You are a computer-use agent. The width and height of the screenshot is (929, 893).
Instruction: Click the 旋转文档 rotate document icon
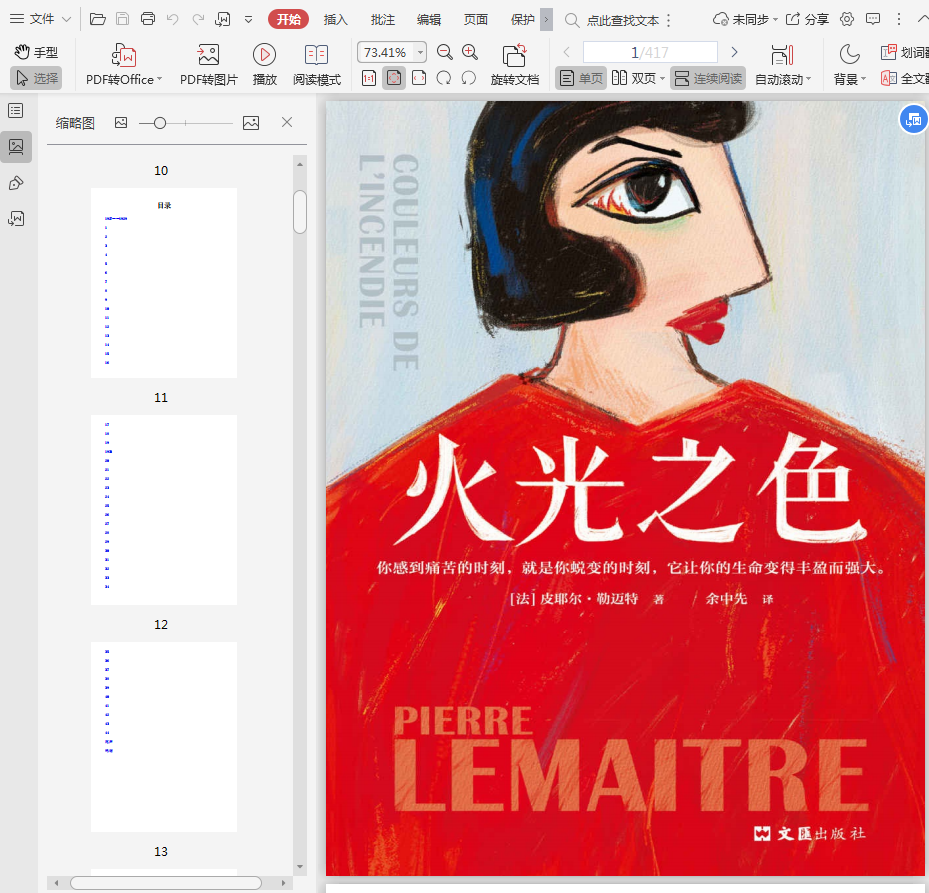[514, 56]
